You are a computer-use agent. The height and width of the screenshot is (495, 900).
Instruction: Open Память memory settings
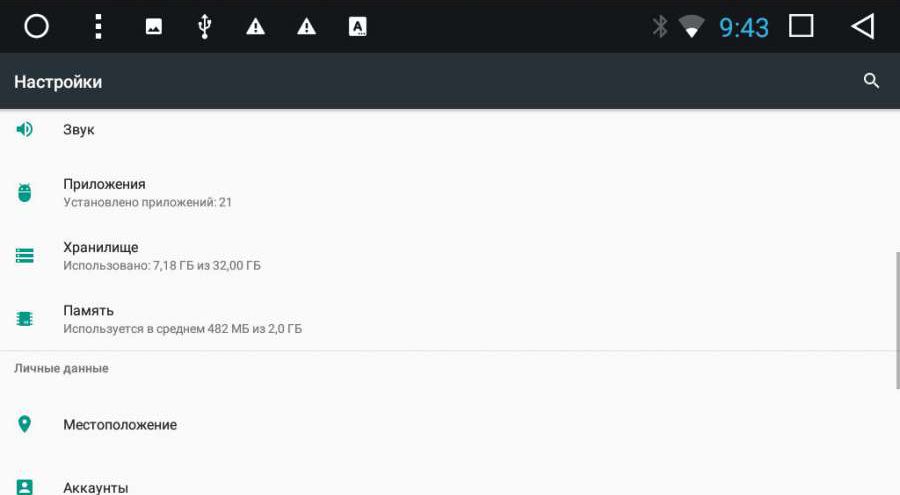point(450,319)
